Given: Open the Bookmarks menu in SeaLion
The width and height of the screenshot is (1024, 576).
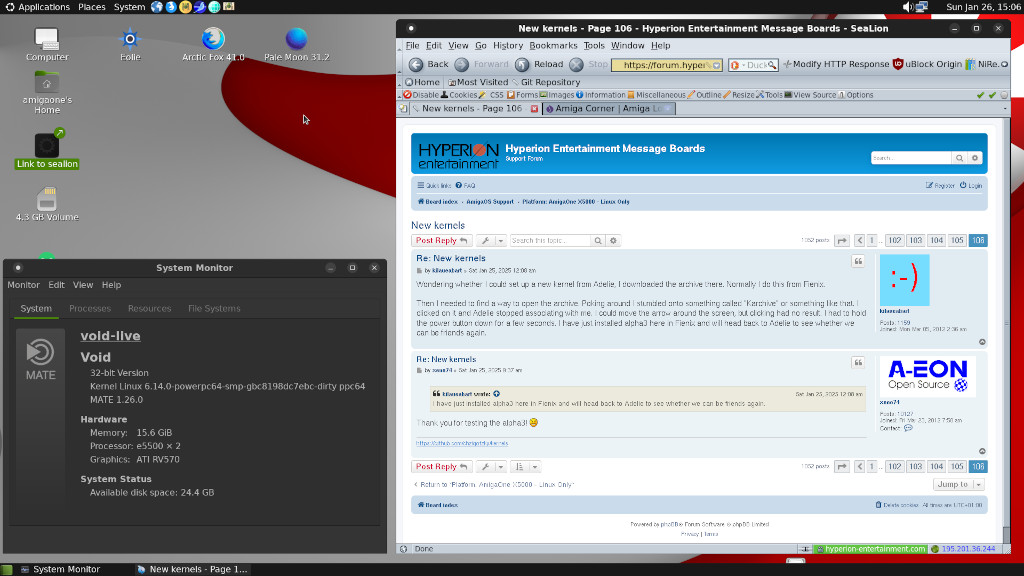Looking at the screenshot, I should click(553, 46).
